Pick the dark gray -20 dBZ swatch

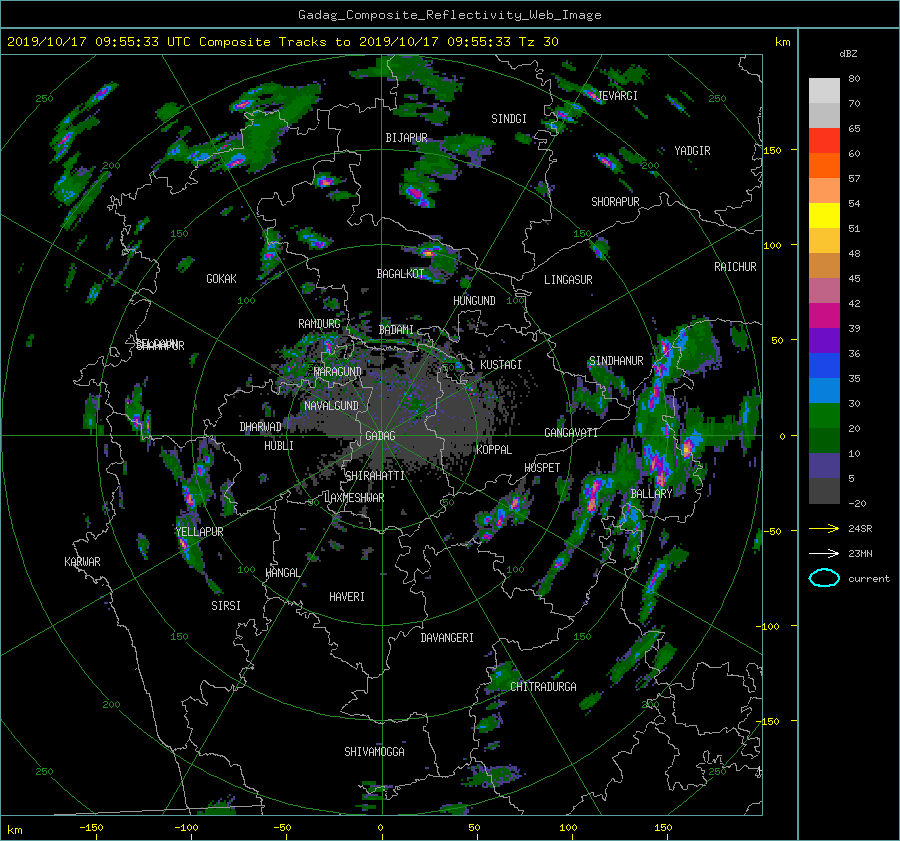[824, 491]
